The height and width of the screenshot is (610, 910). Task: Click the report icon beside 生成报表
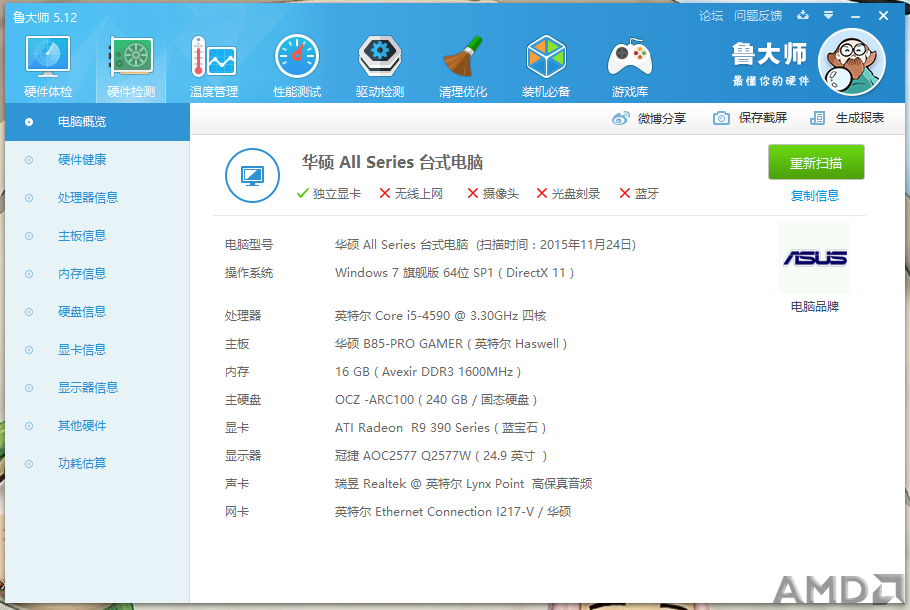(817, 118)
